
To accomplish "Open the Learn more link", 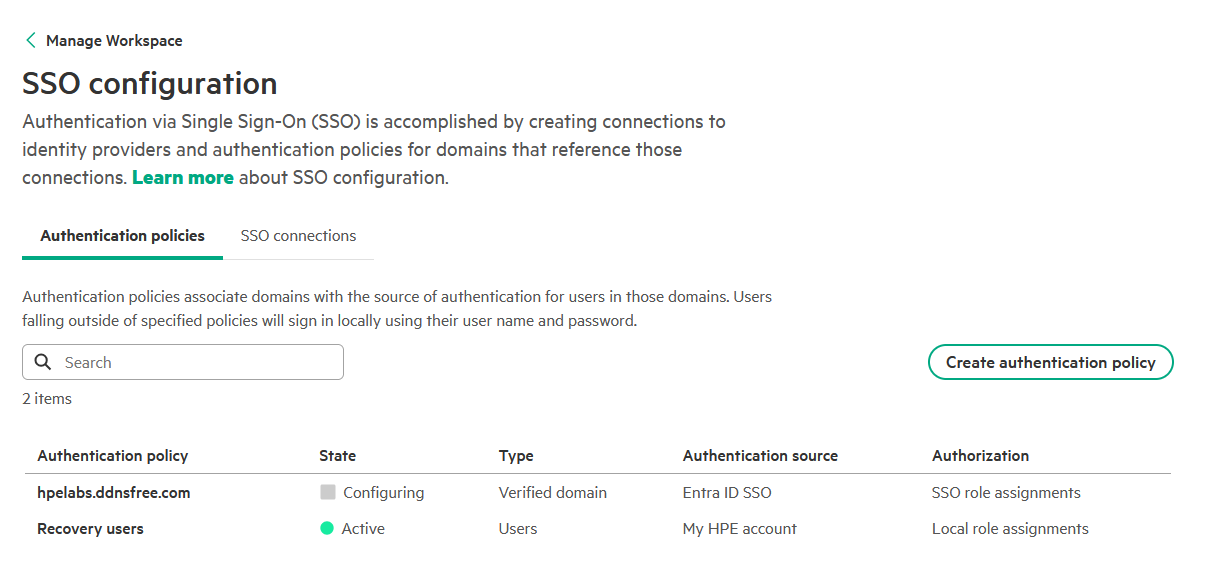I will click(x=183, y=177).
